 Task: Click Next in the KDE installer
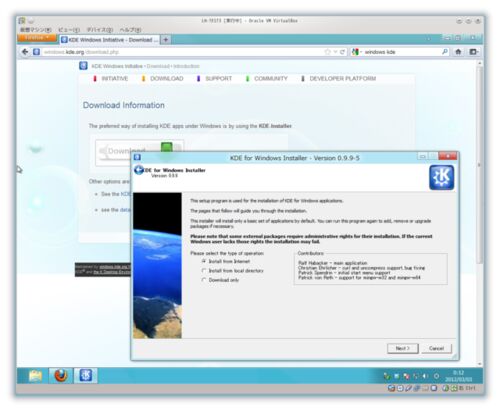(403, 348)
